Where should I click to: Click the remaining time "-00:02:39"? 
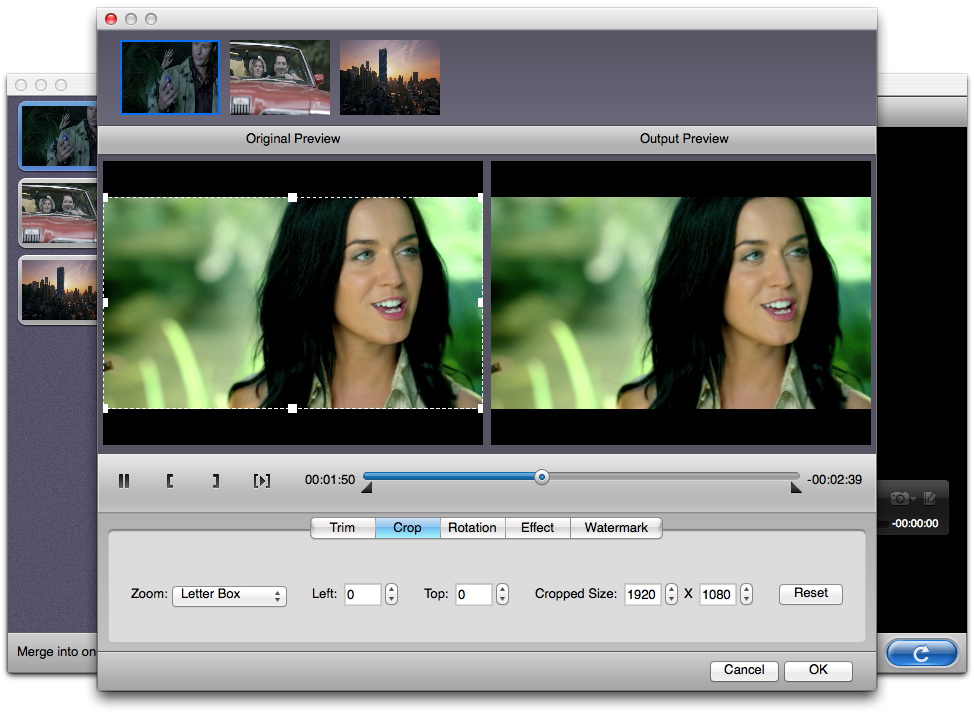(x=834, y=480)
